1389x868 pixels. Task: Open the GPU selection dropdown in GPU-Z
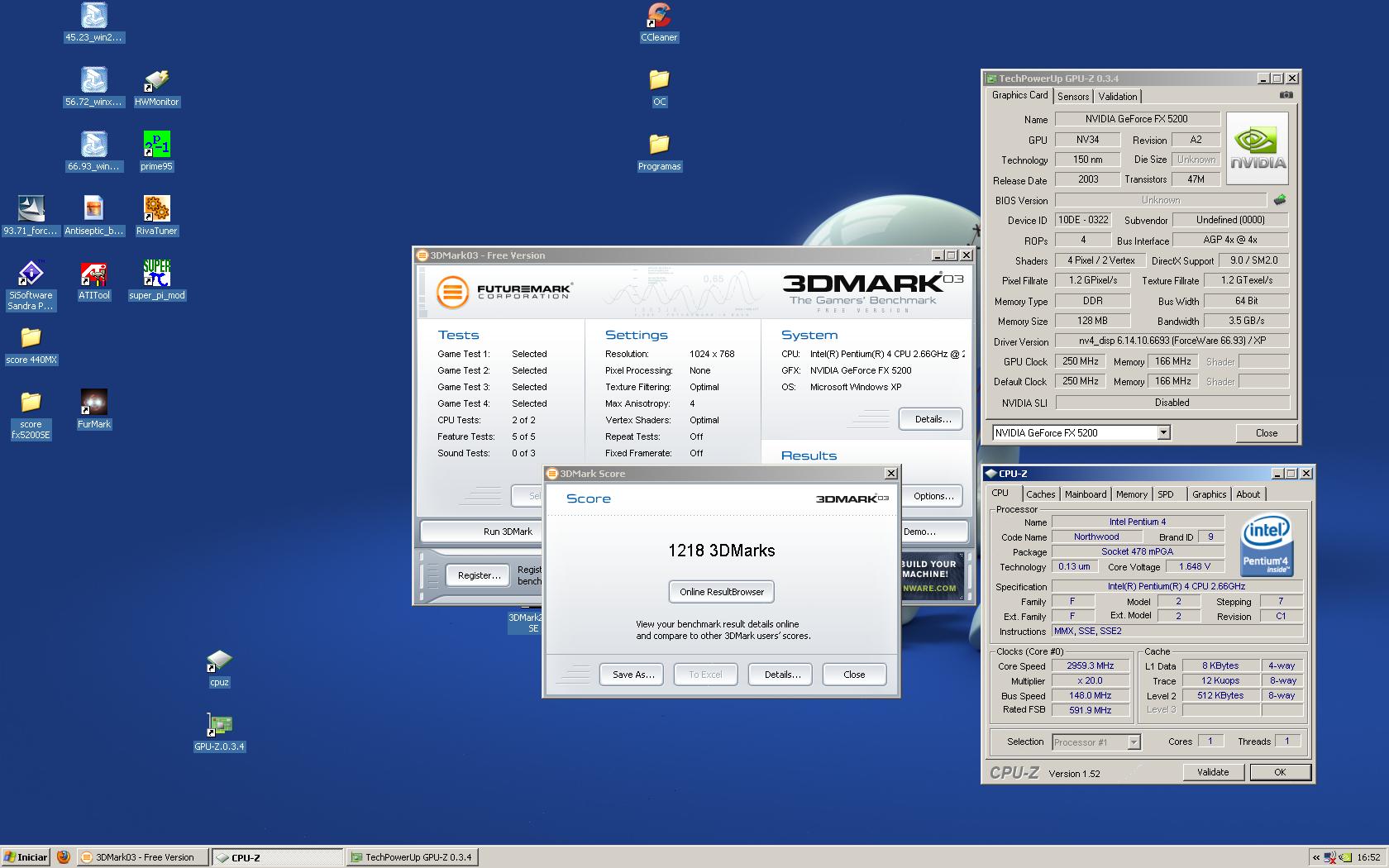point(1163,432)
